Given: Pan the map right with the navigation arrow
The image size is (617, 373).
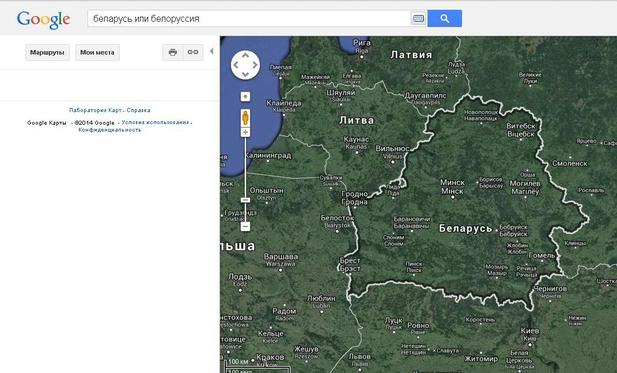Looking at the screenshot, I should 255,65.
